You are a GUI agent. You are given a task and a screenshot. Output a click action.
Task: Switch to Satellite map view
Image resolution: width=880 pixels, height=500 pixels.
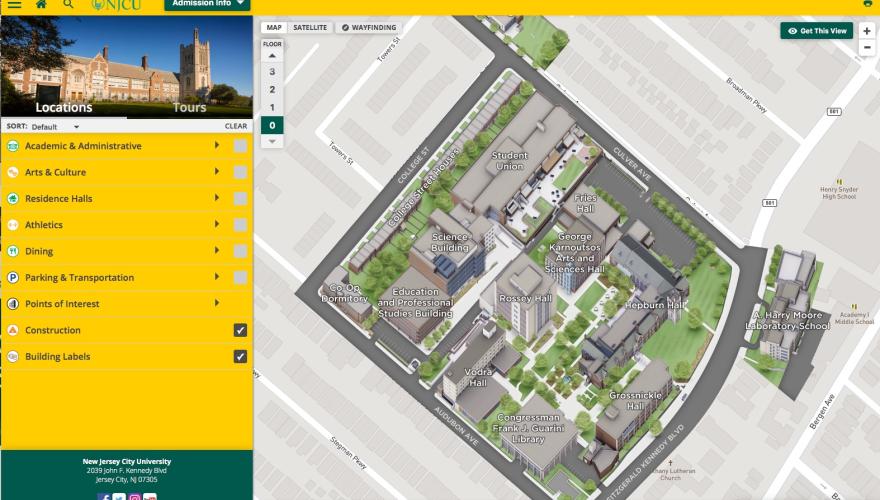tap(310, 28)
